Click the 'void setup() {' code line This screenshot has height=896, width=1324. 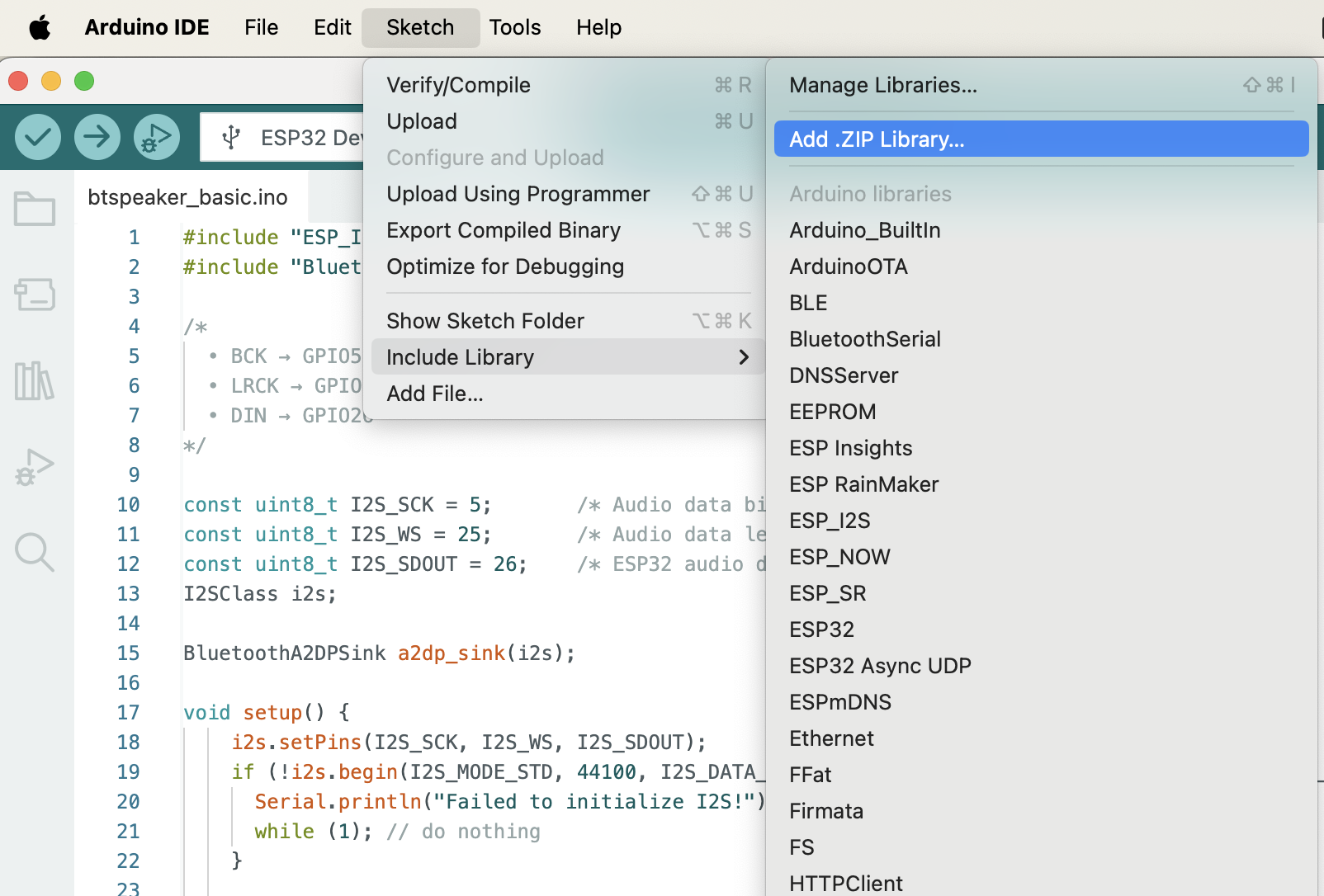point(267,713)
